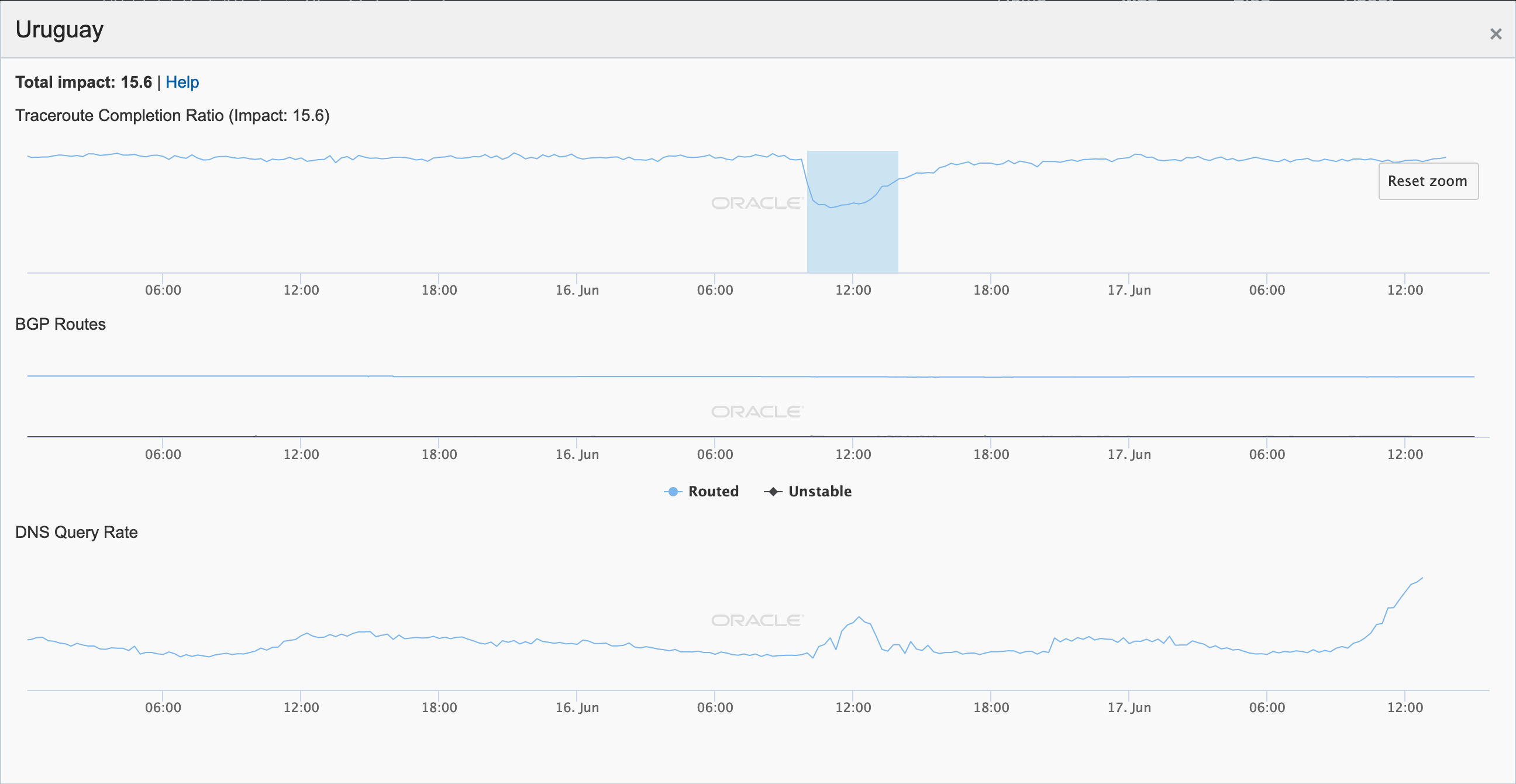Click the lowest point of traceroute dip
The width and height of the screenshot is (1516, 784).
[831, 208]
